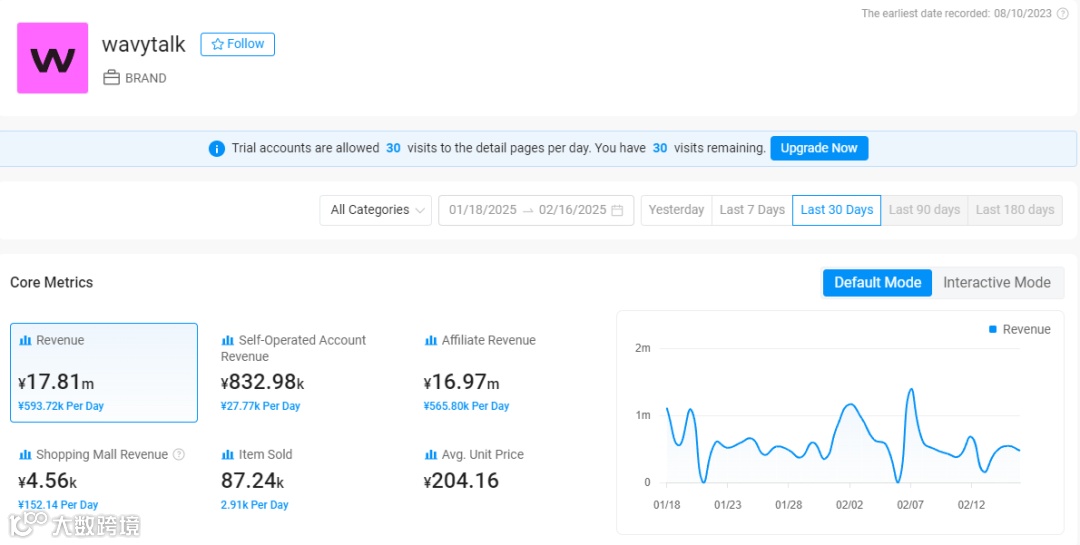Click the Item Sold chart icon
Image resolution: width=1080 pixels, height=545 pixels.
click(227, 455)
